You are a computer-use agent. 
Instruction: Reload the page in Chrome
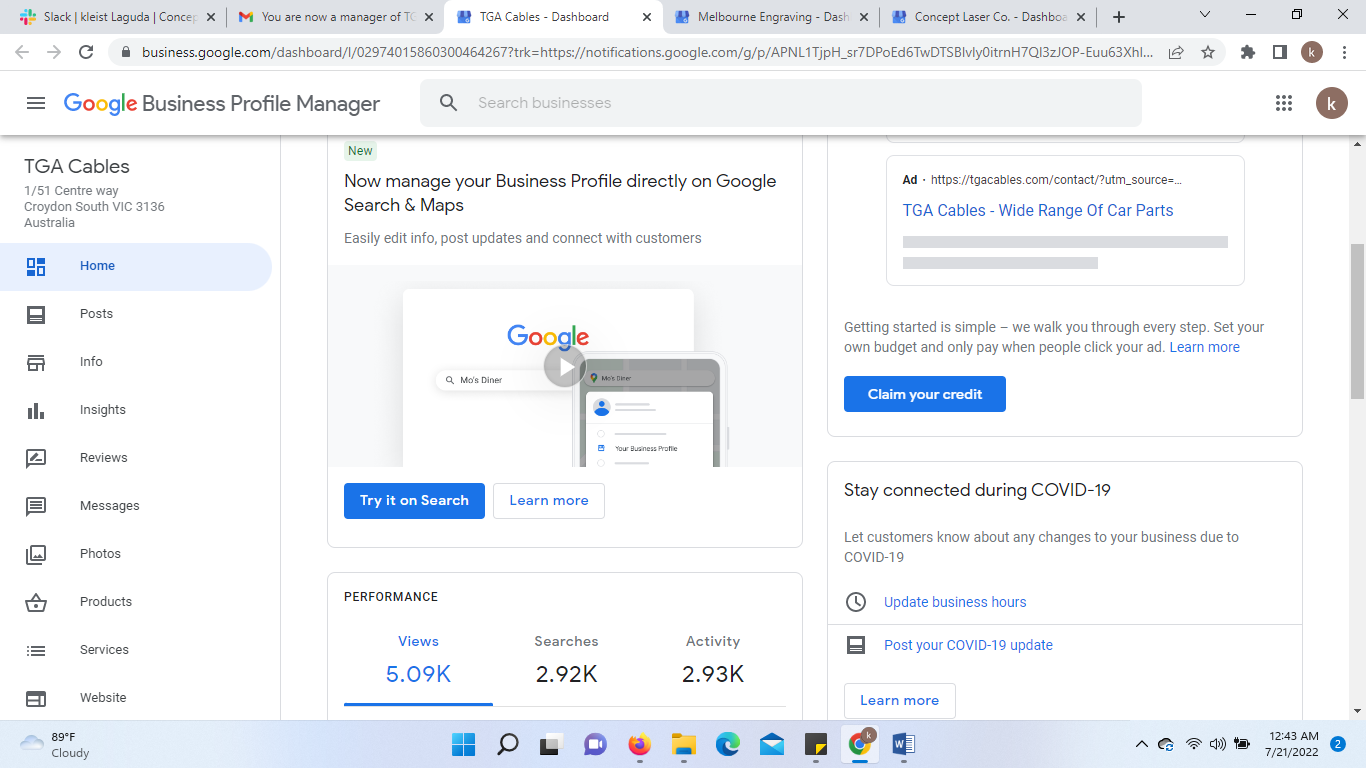86,52
